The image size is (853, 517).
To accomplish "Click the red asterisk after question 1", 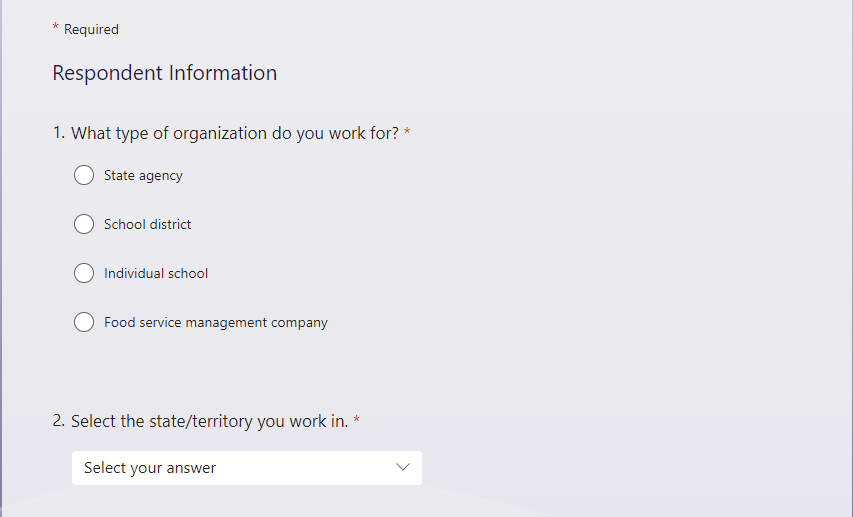I will tap(407, 133).
